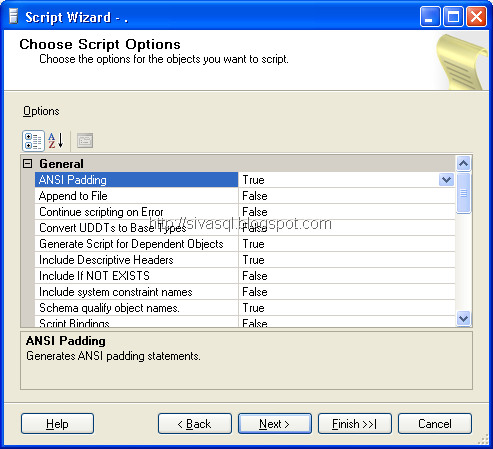The image size is (493, 449).
Task: Collapse the General category
Action: point(28,164)
